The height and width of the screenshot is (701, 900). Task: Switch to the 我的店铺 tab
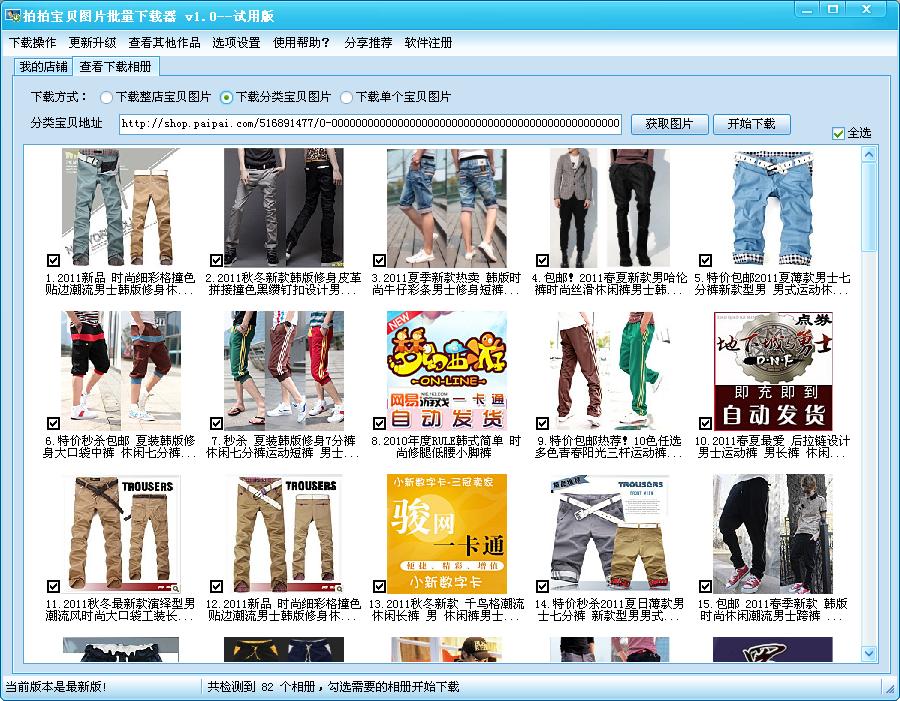[x=43, y=67]
